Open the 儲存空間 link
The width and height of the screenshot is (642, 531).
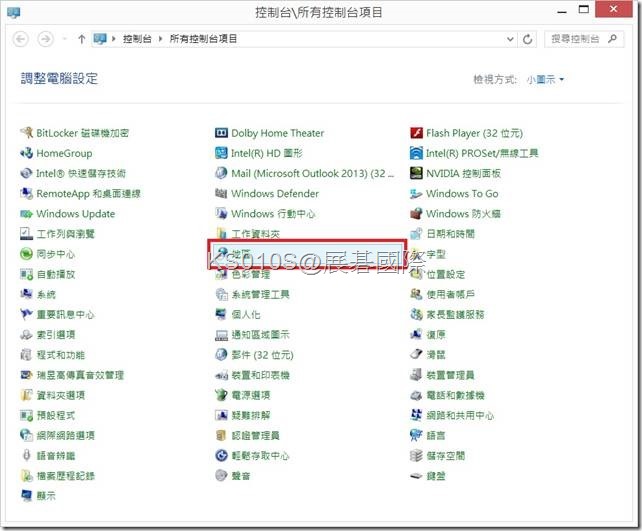(x=445, y=455)
